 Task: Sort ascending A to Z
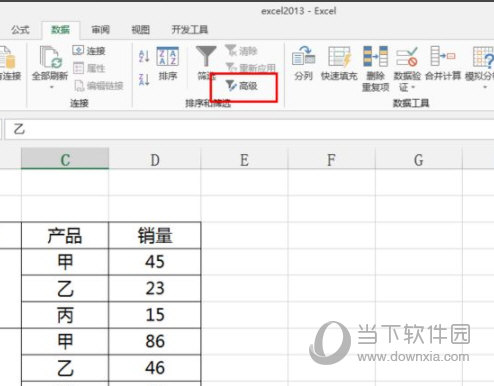point(144,56)
